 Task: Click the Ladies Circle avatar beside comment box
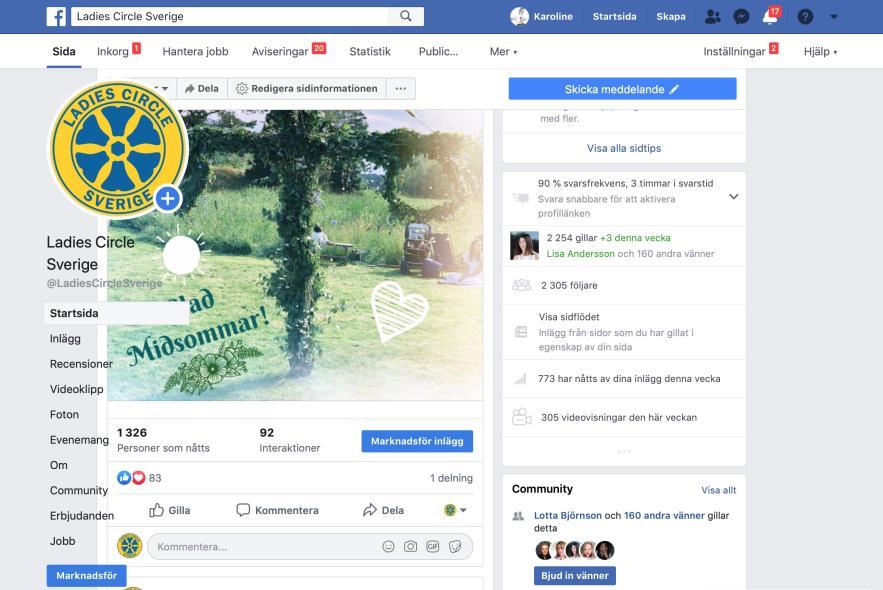pos(130,546)
